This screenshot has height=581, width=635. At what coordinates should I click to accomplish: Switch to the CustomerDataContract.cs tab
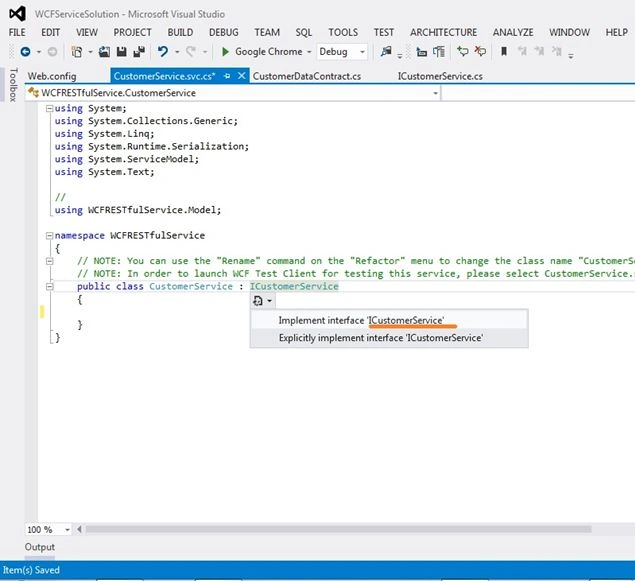pyautogui.click(x=307, y=76)
